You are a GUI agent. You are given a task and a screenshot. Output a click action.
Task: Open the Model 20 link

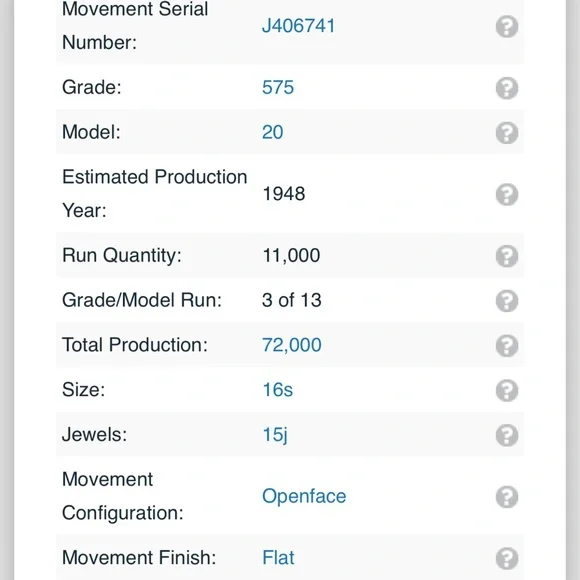[273, 132]
